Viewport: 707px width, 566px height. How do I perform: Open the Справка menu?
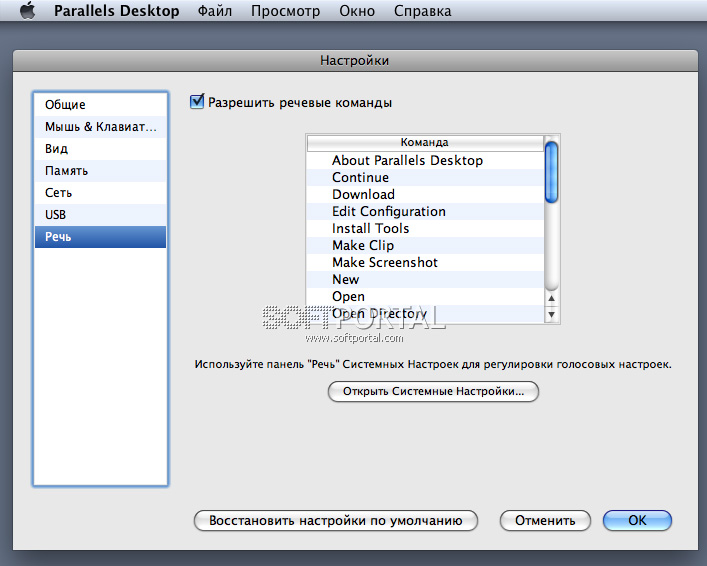(x=422, y=11)
